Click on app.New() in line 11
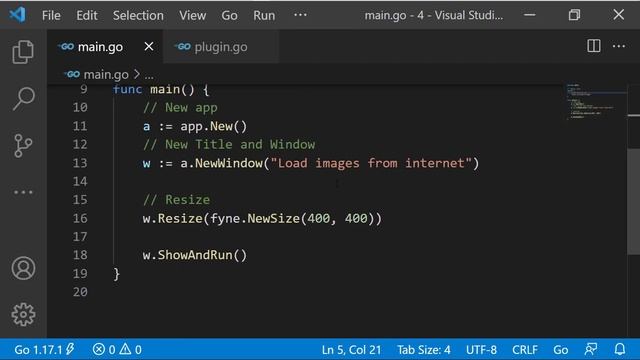 (213, 126)
